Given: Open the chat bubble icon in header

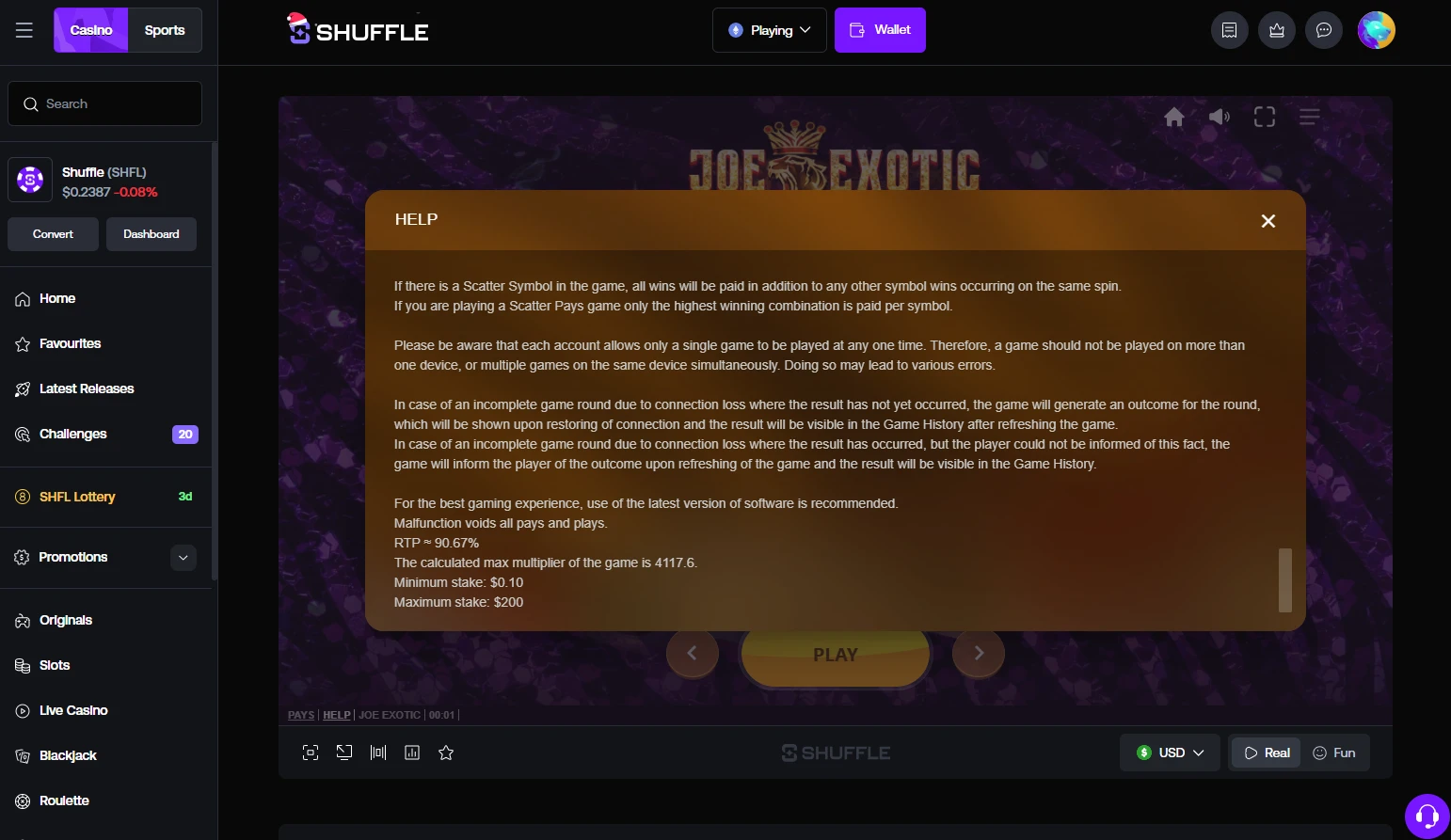Looking at the screenshot, I should 1324,30.
